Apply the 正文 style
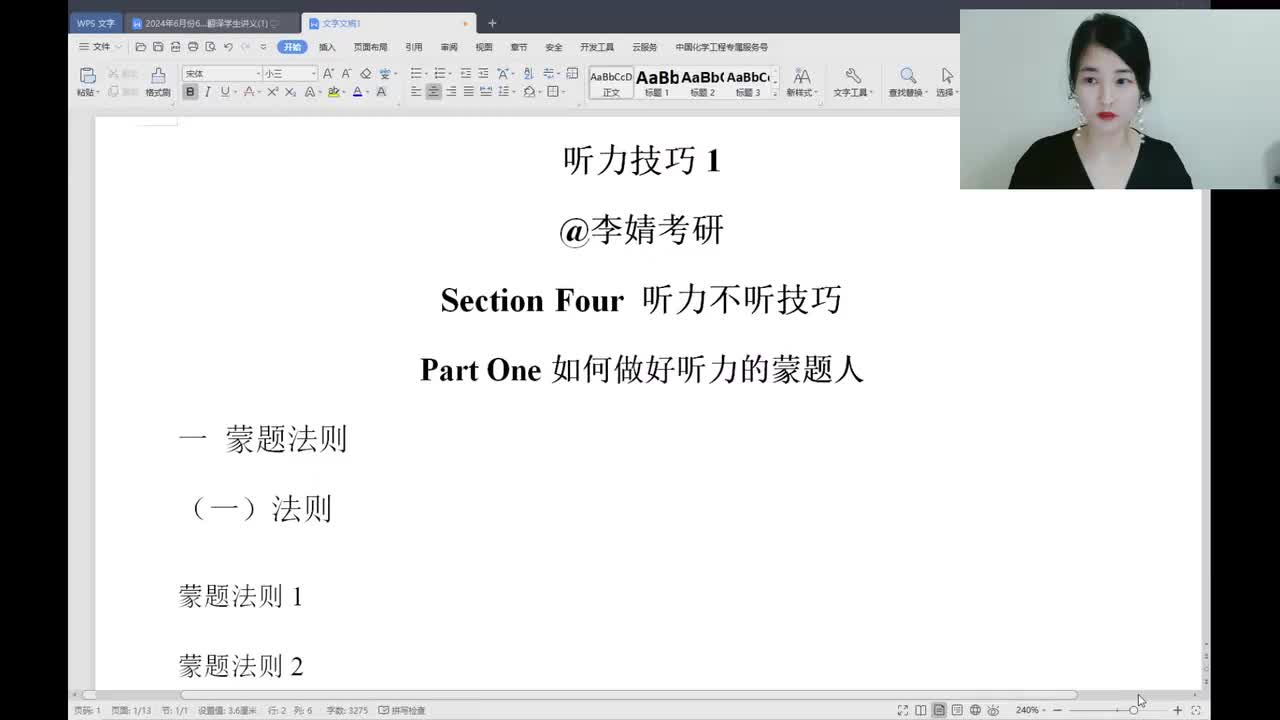Viewport: 1280px width, 720px height. pyautogui.click(x=611, y=82)
